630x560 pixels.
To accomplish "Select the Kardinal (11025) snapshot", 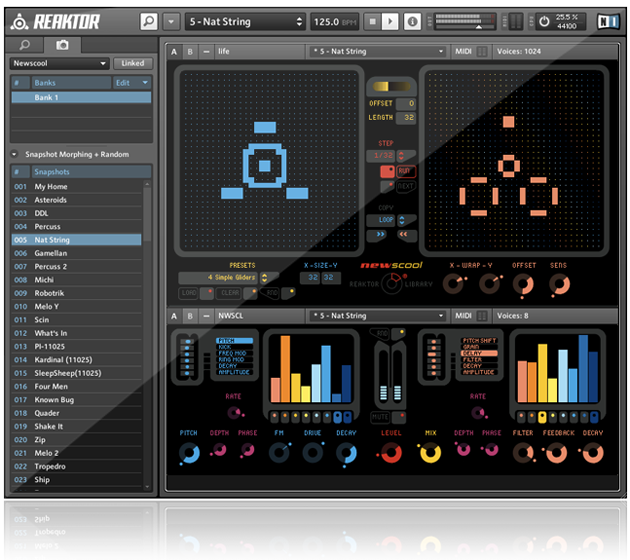I will (76, 360).
